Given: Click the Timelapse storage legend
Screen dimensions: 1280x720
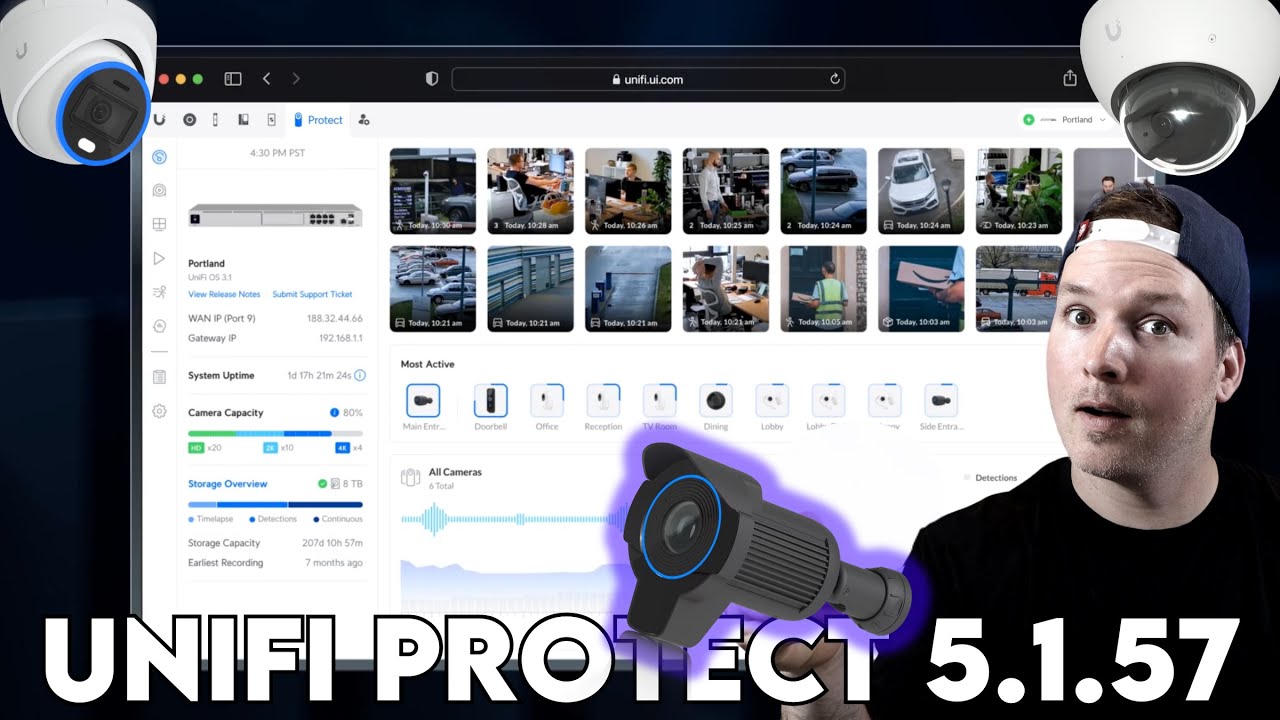Looking at the screenshot, I should pyautogui.click(x=211, y=519).
